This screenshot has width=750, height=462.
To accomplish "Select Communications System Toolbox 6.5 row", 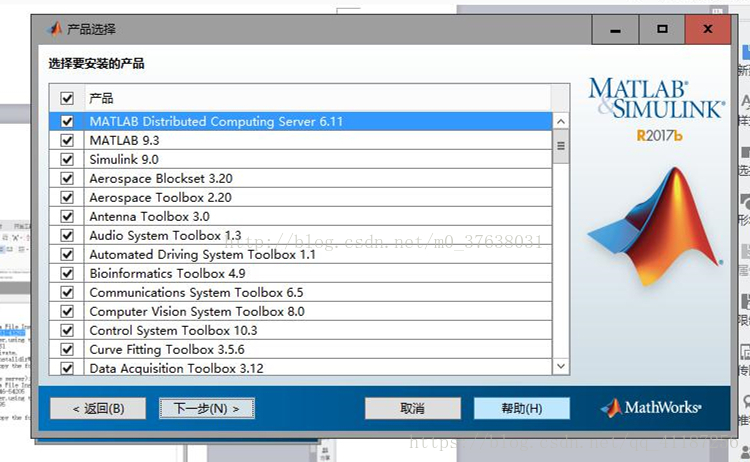I will 318,292.
